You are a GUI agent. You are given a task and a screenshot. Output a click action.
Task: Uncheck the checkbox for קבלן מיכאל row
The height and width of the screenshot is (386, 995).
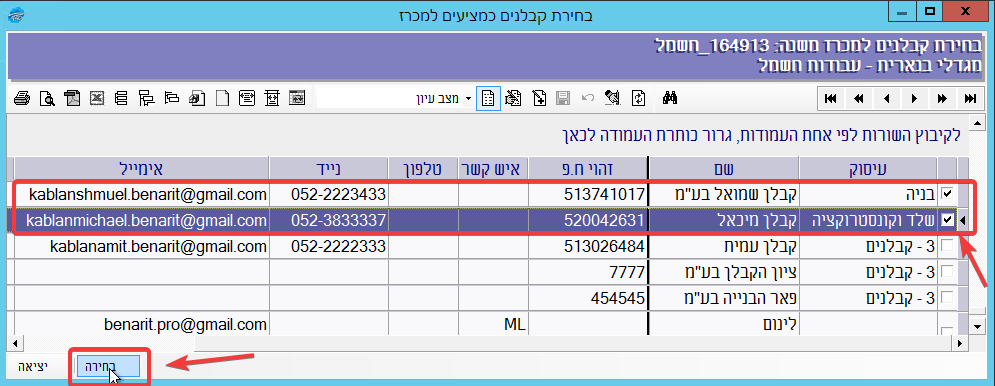pos(947,220)
